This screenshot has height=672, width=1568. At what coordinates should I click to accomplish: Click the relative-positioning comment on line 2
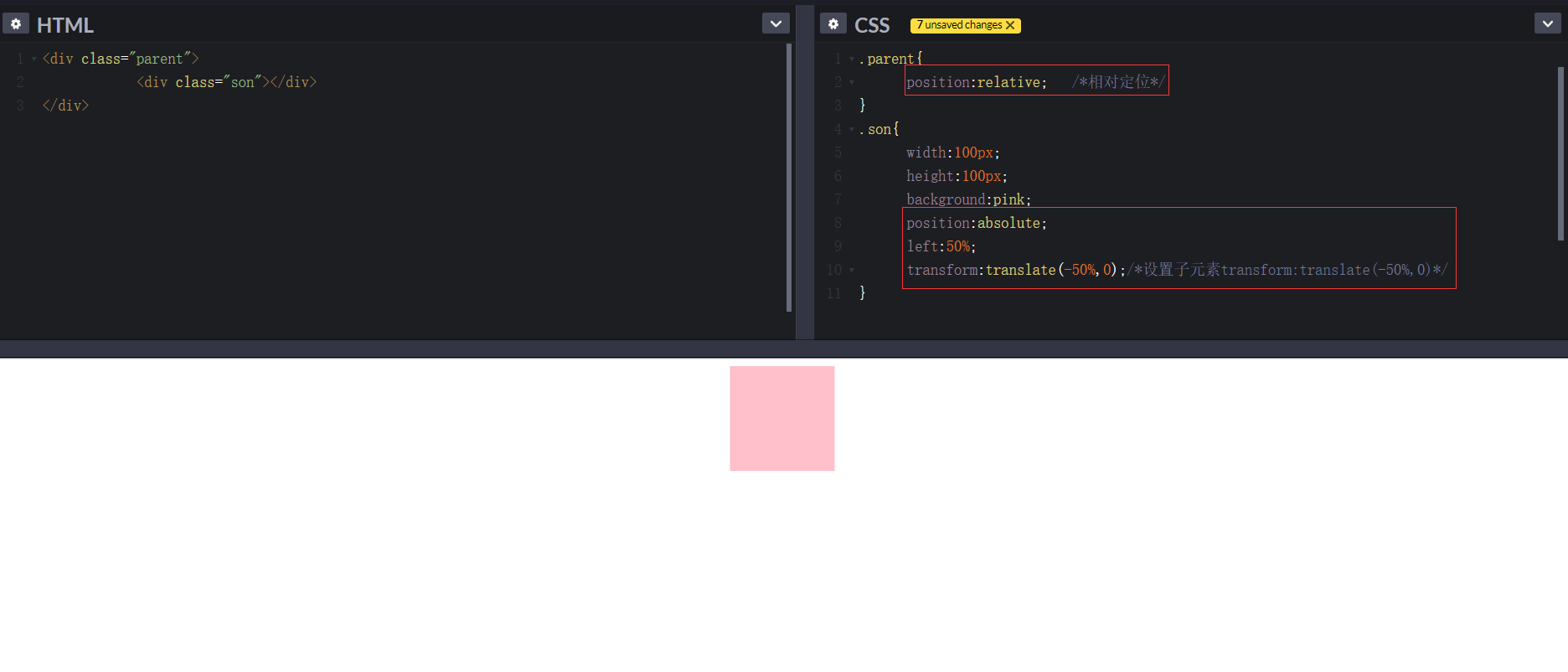[1118, 82]
